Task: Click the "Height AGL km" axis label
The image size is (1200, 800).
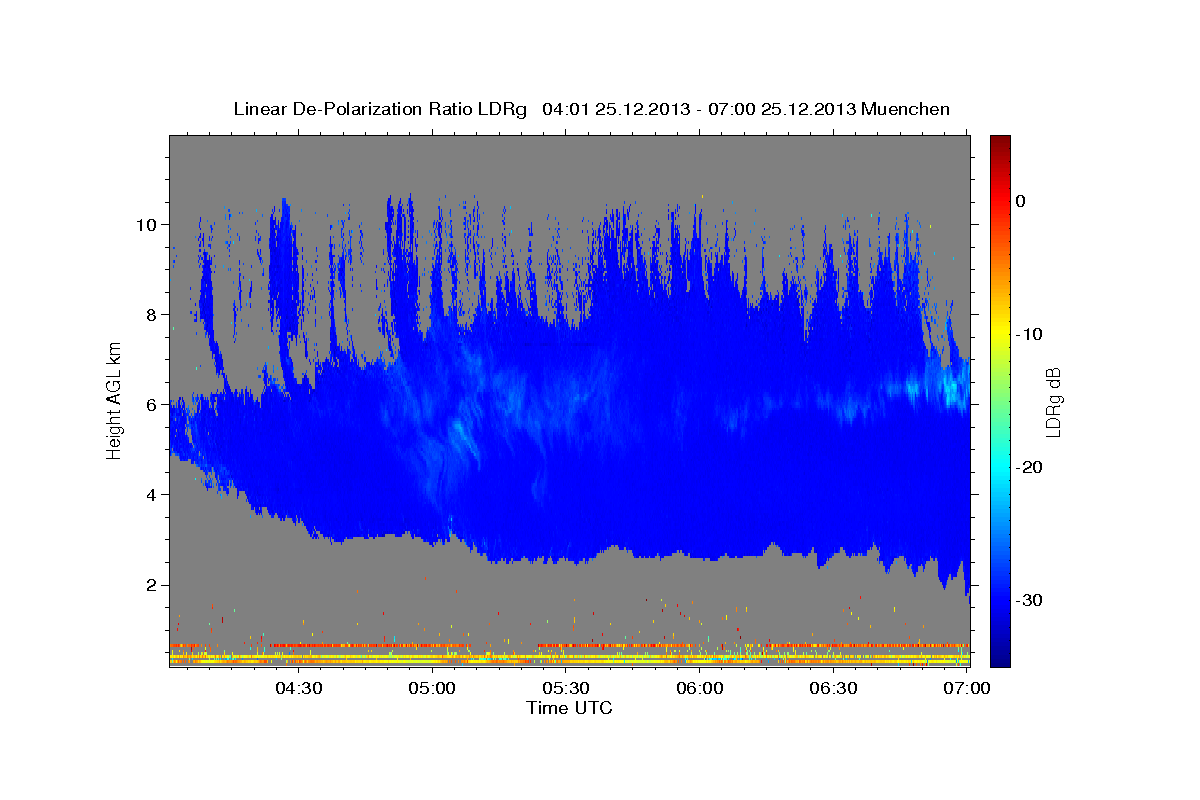Action: [114, 401]
